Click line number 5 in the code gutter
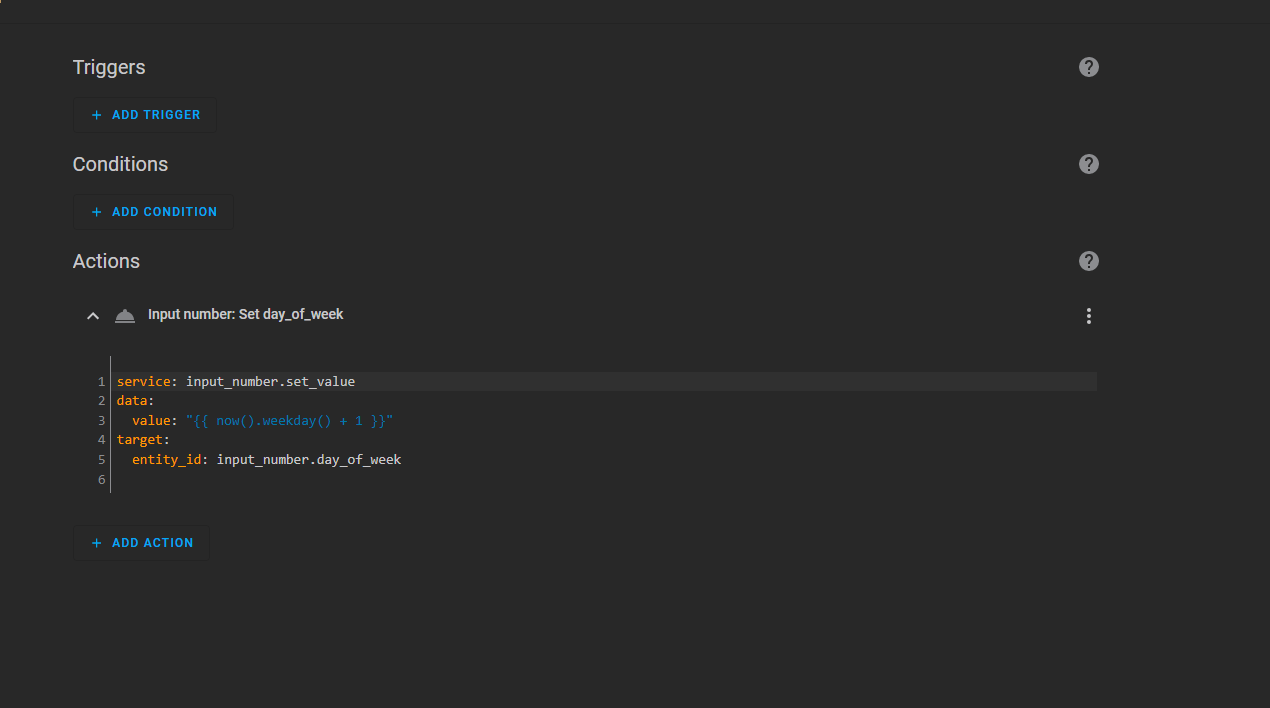Viewport: 1270px width, 708px height. pyautogui.click(x=101, y=459)
